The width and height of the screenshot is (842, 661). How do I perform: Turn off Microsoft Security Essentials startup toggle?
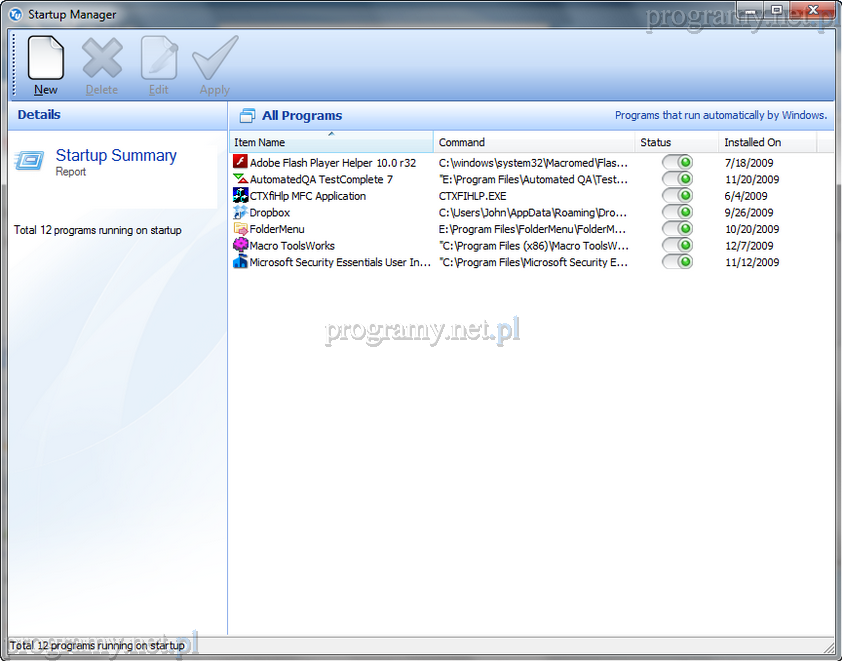[677, 262]
